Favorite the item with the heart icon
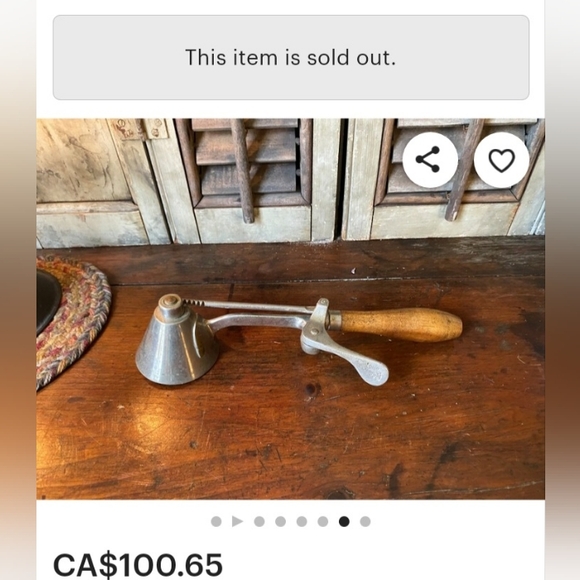580x580 pixels. coord(502,160)
